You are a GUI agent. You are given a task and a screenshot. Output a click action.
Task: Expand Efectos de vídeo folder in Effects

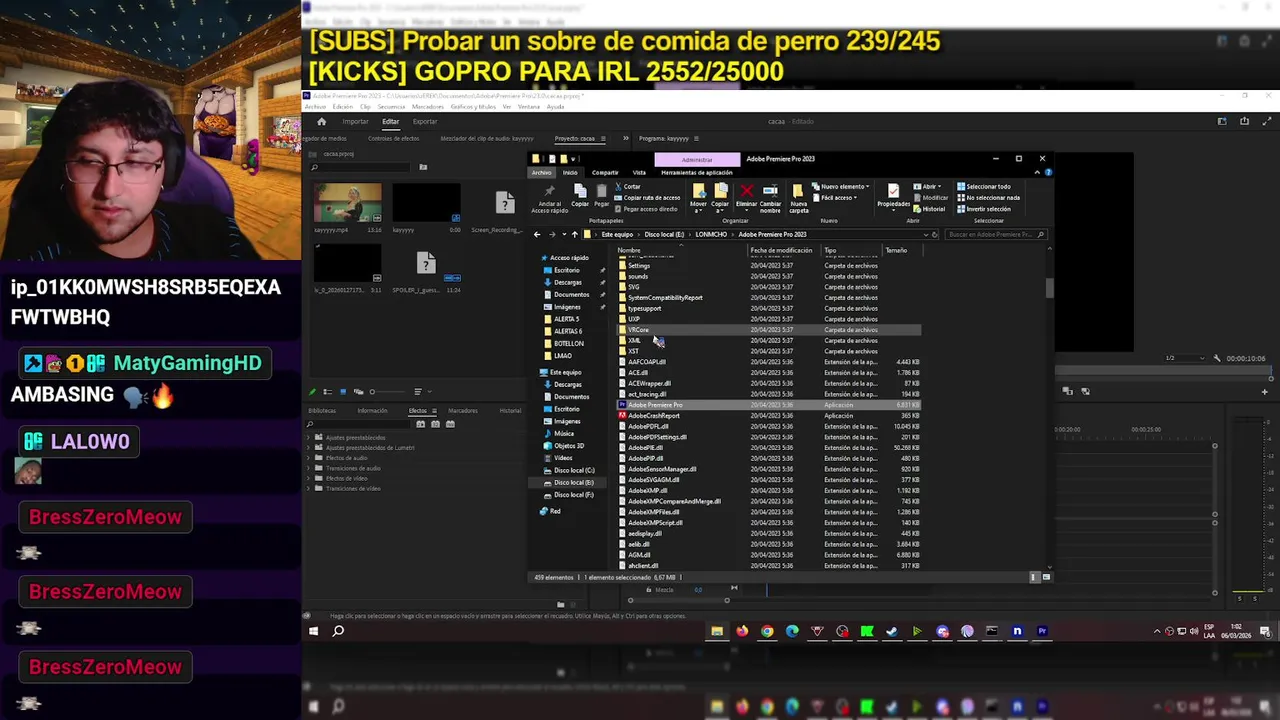[x=309, y=478]
